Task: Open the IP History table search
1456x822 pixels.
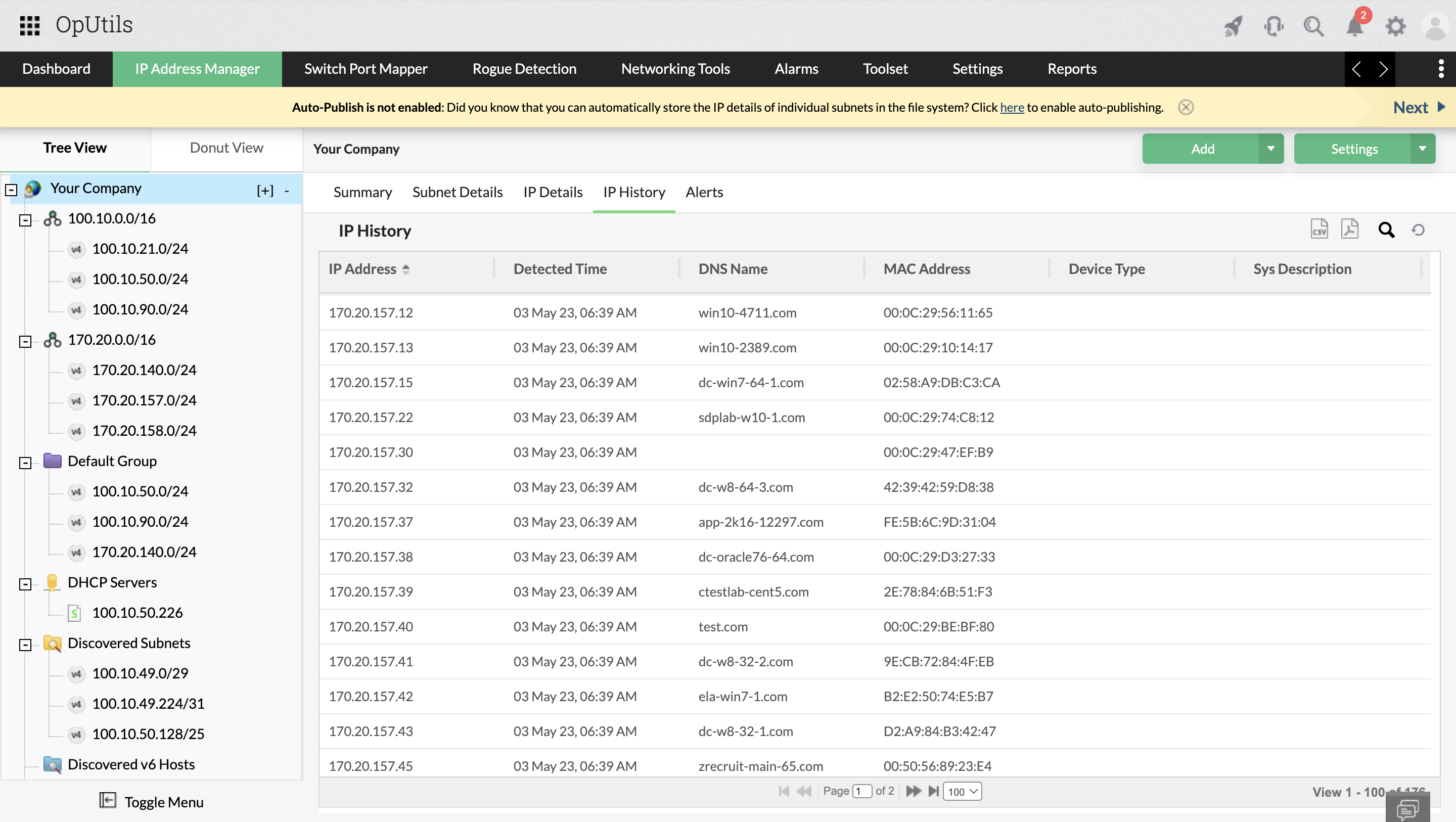Action: 1386,230
